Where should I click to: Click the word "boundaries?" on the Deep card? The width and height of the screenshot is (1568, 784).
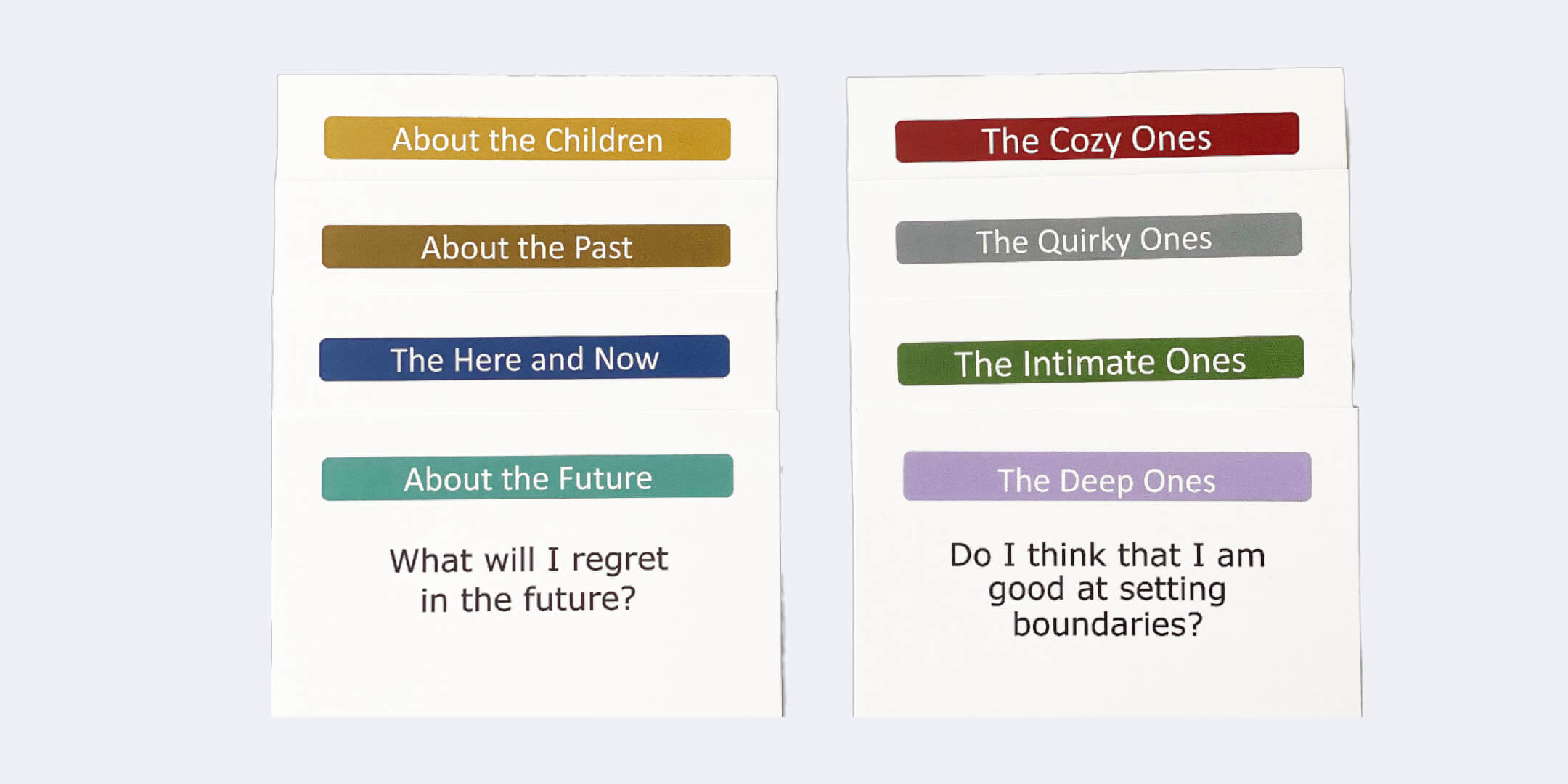pos(1107,624)
